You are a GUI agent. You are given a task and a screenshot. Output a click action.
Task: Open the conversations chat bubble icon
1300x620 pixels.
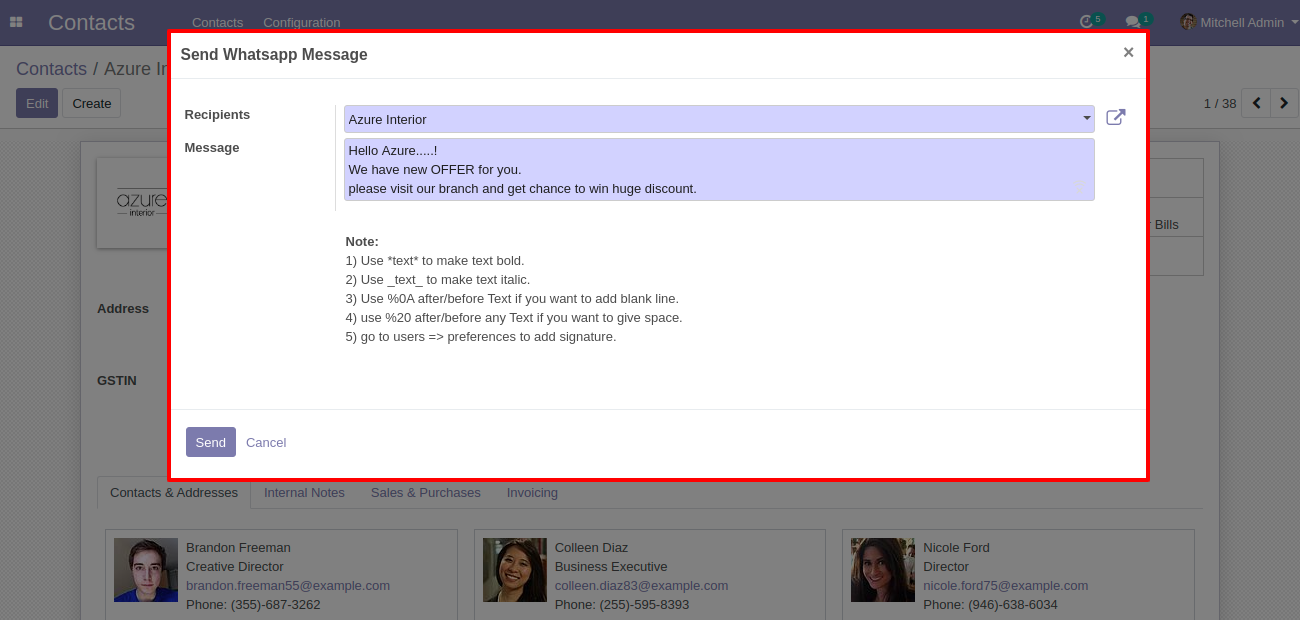1132,22
